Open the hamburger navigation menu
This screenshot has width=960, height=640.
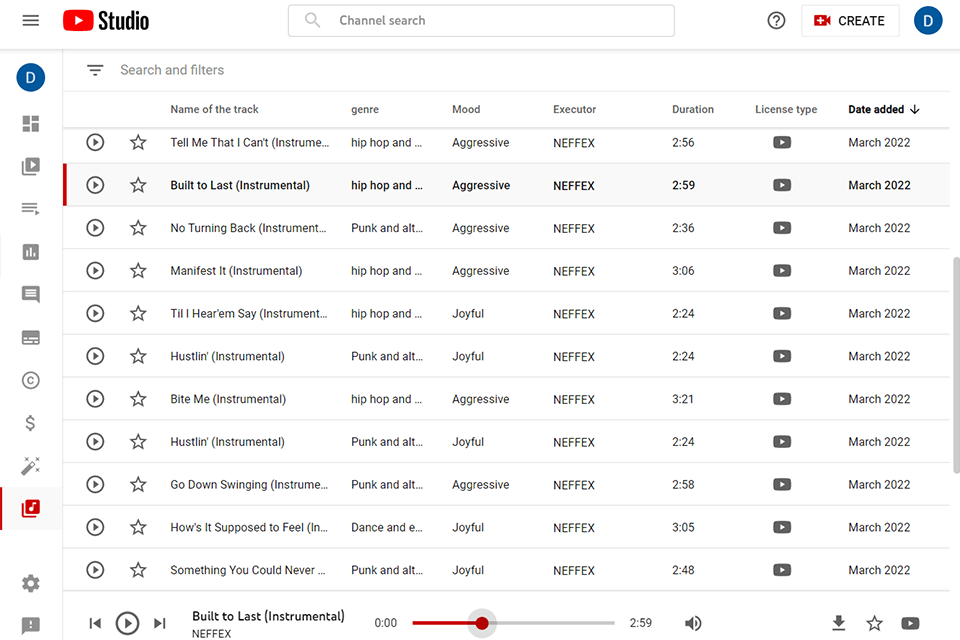coord(31,21)
